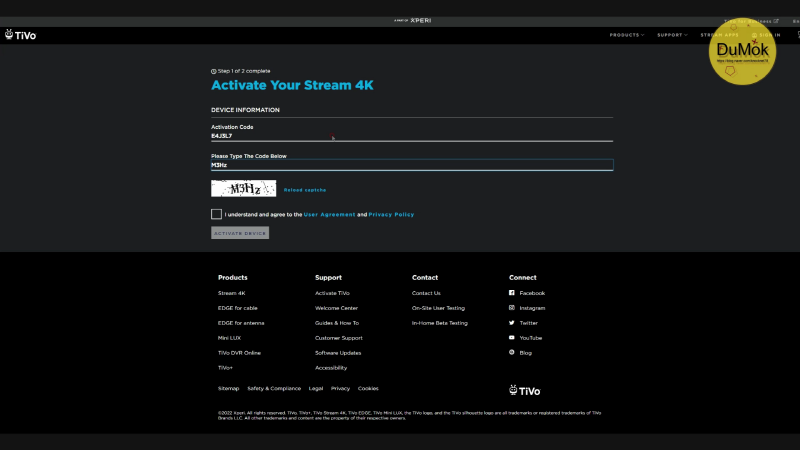The height and width of the screenshot is (450, 800).
Task: Open the Privacy Policy link
Action: point(391,215)
